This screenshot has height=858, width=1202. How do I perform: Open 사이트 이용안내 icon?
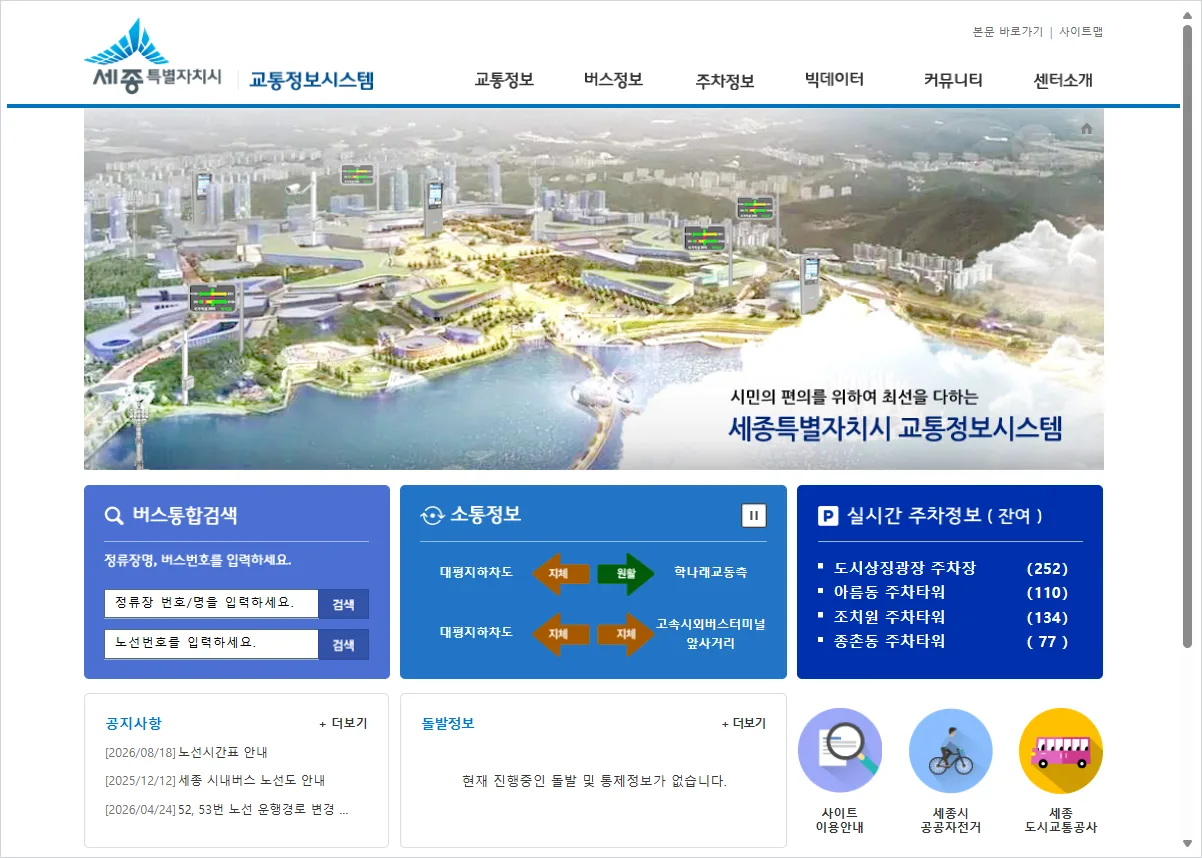840,750
